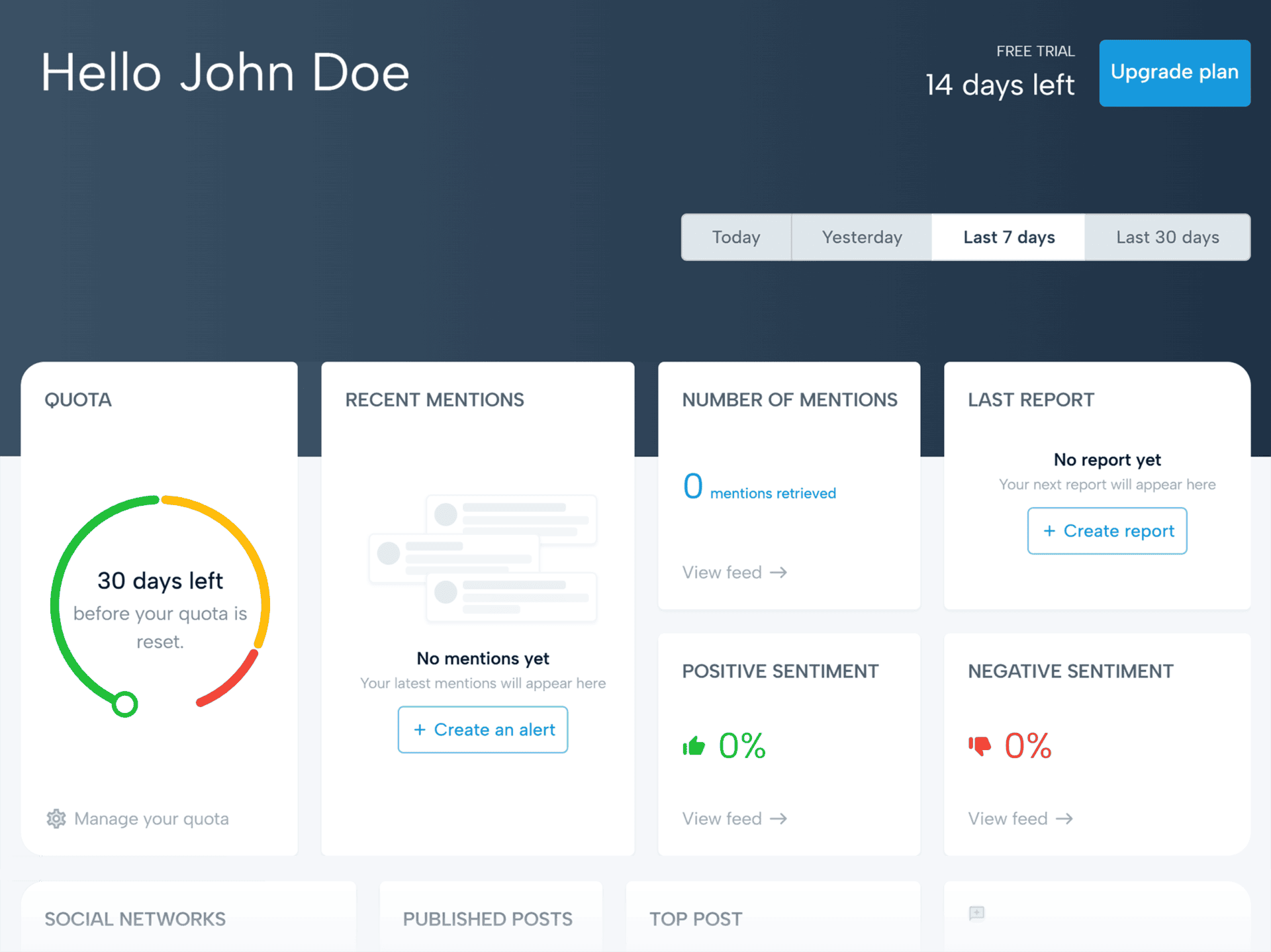Open Manage your quota link

(151, 819)
